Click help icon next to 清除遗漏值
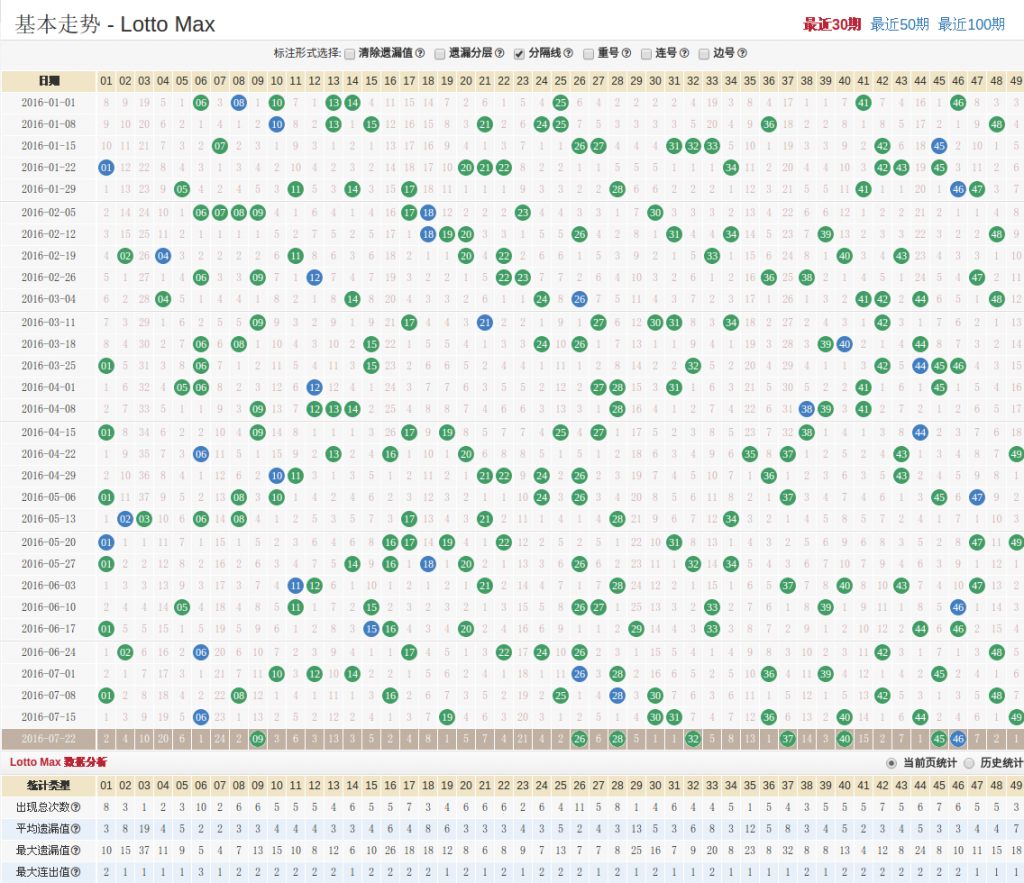The width and height of the screenshot is (1024, 883). pyautogui.click(x=420, y=54)
